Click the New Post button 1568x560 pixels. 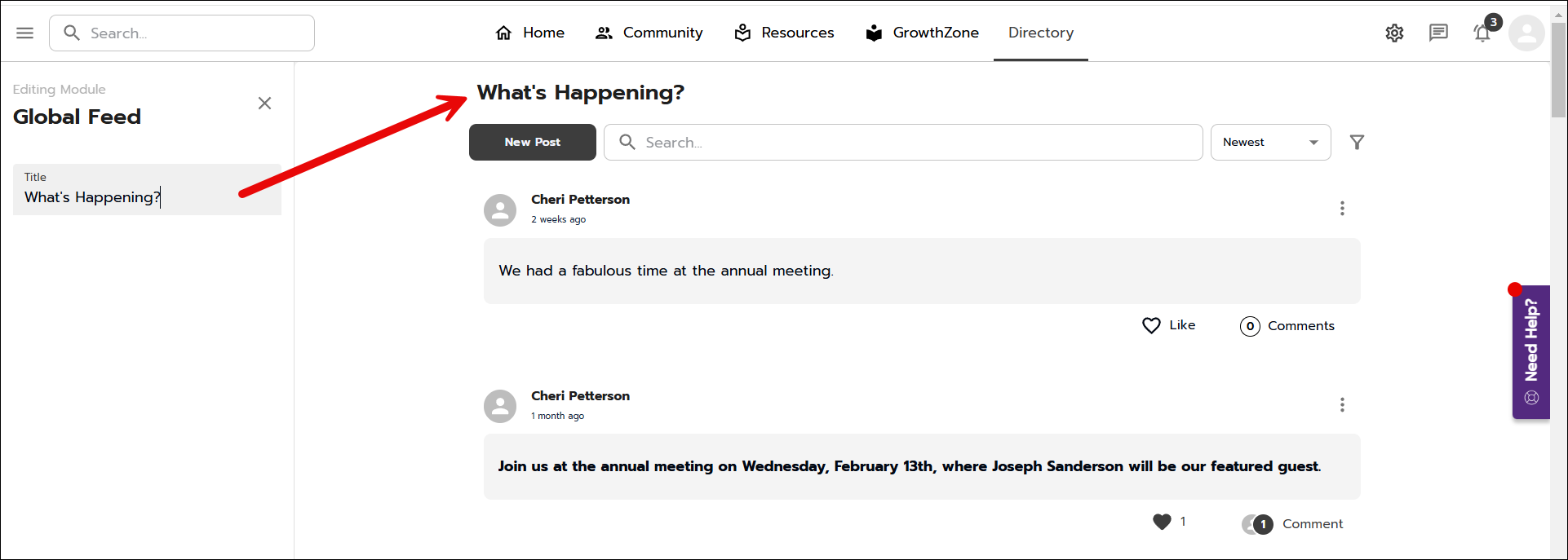point(532,143)
